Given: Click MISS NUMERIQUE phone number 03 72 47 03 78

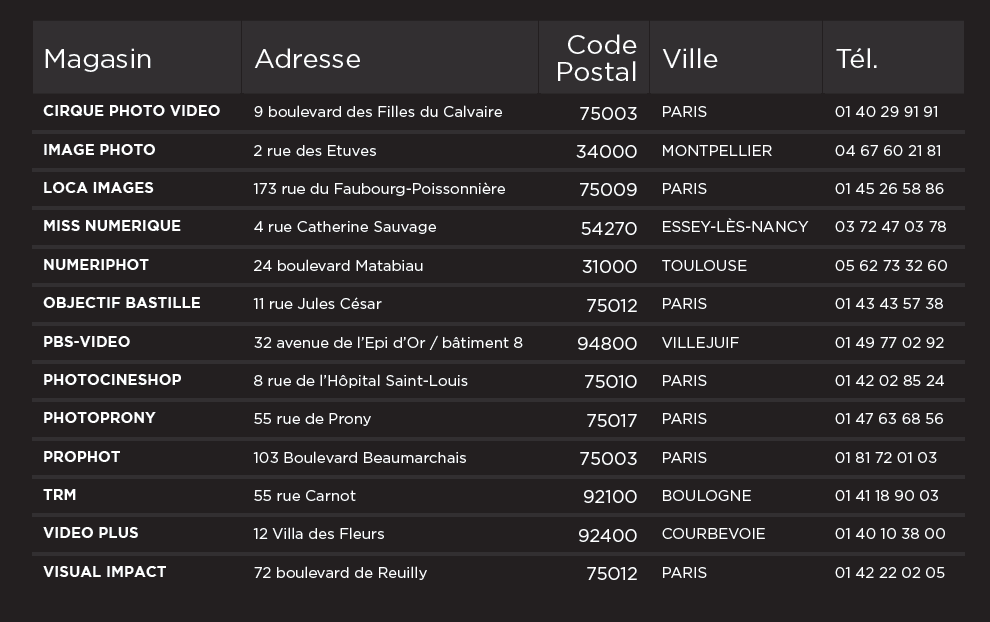Looking at the screenshot, I should pos(890,227).
